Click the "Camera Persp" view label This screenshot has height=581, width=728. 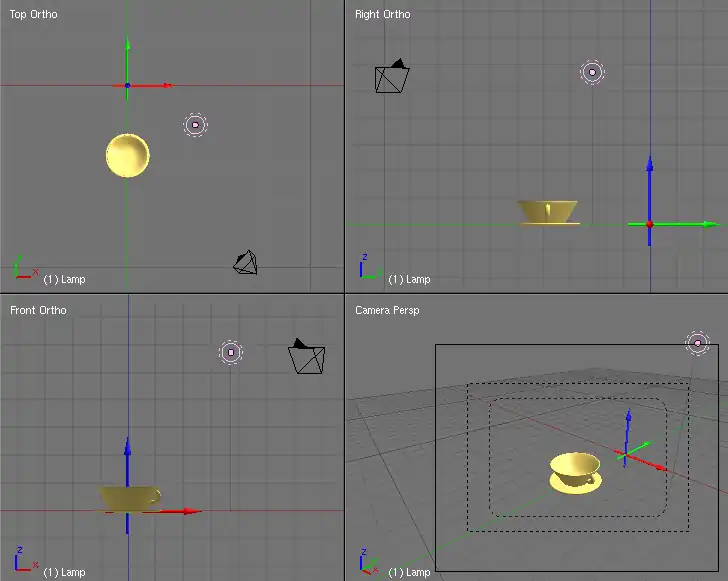[387, 310]
